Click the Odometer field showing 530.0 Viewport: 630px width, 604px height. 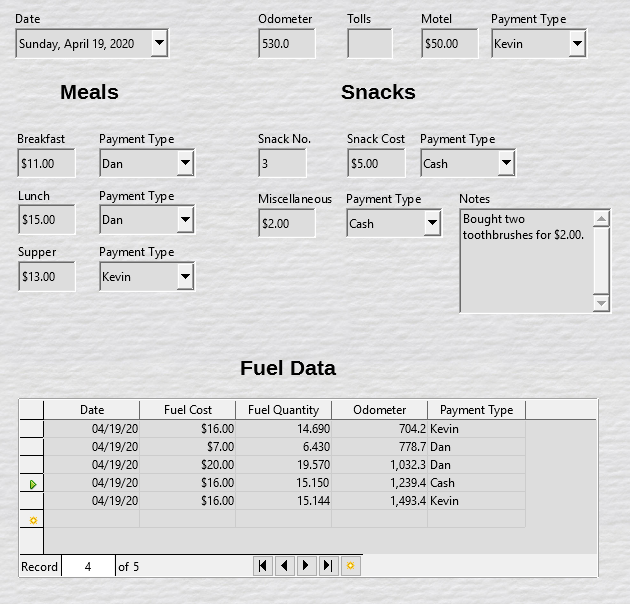(287, 43)
